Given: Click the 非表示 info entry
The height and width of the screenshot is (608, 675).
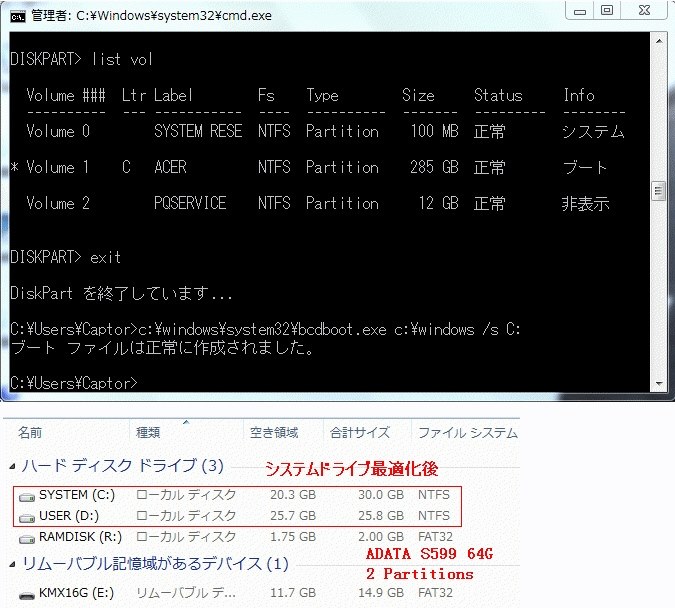Looking at the screenshot, I should click(x=586, y=203).
